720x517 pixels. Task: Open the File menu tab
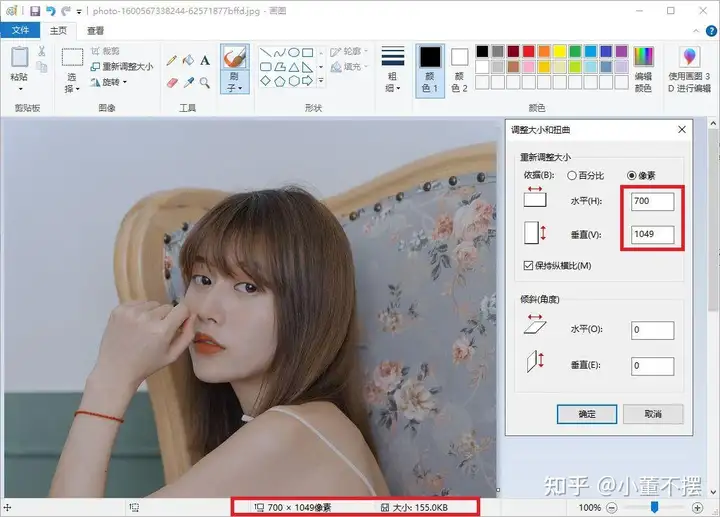pyautogui.click(x=20, y=31)
